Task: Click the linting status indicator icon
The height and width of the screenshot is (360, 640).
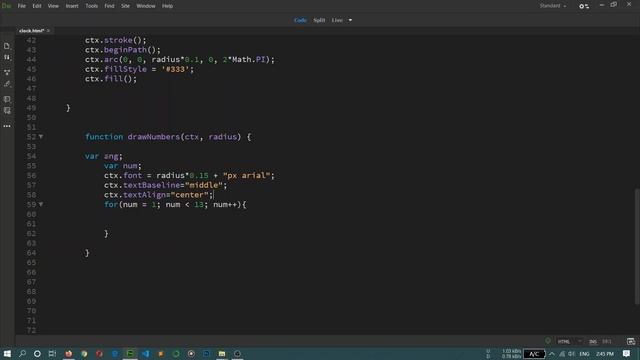Action: pyautogui.click(x=548, y=341)
